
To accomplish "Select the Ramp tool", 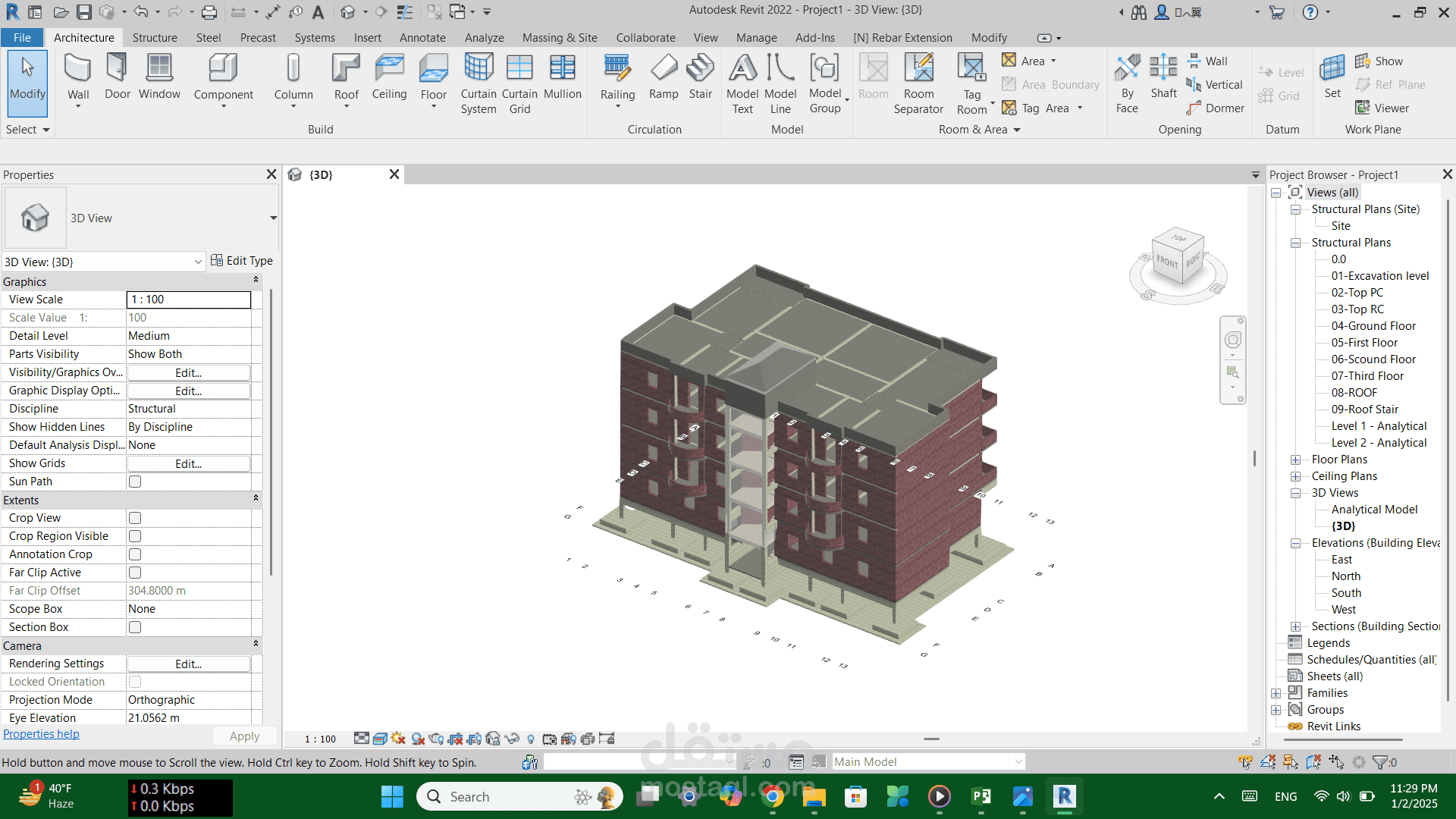I will pyautogui.click(x=664, y=77).
